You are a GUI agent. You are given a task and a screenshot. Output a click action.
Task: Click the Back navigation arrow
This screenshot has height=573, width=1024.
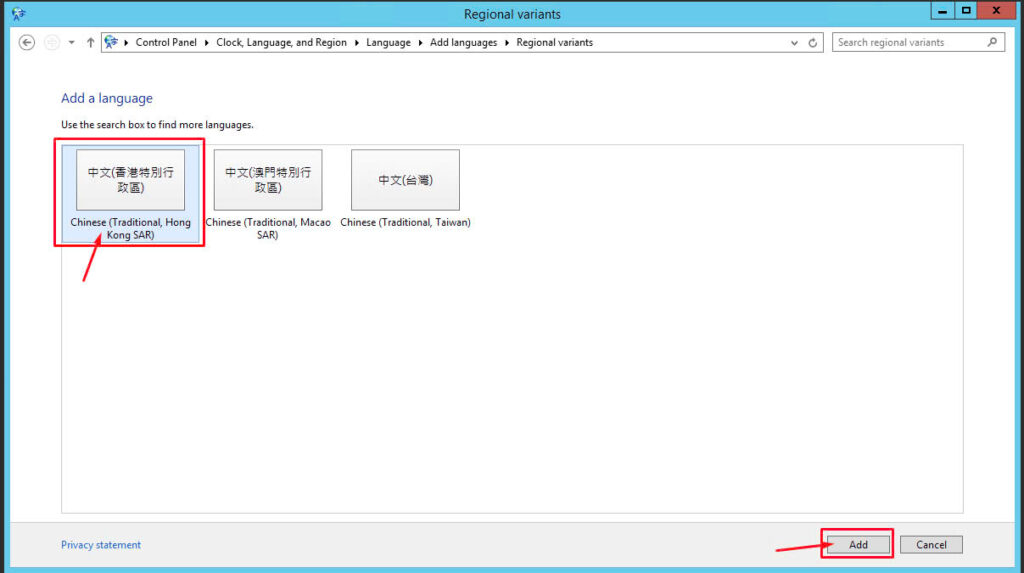click(x=27, y=42)
